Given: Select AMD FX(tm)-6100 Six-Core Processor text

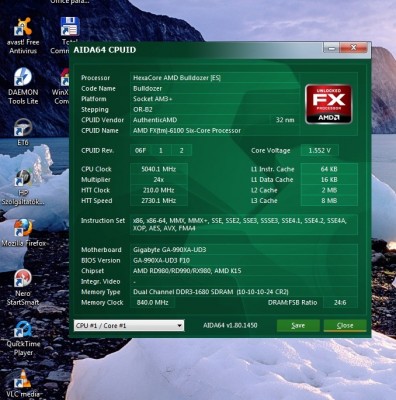Looking at the screenshot, I should [x=187, y=131].
